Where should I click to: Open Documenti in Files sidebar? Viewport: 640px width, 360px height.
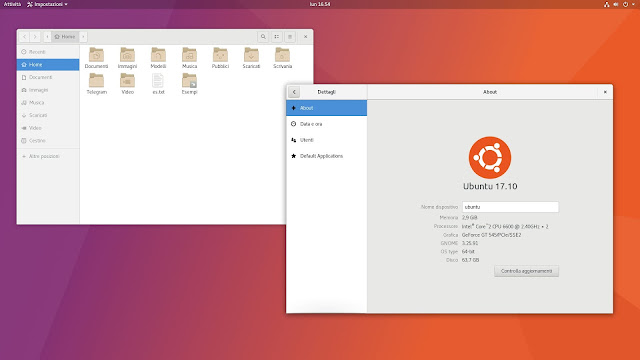coord(48,77)
